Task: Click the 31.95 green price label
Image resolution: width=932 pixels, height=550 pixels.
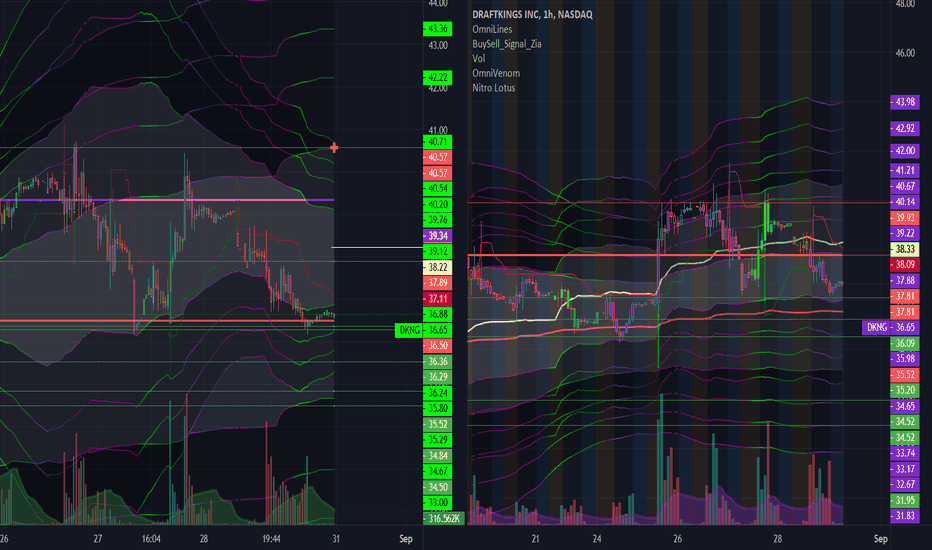Action: 905,501
